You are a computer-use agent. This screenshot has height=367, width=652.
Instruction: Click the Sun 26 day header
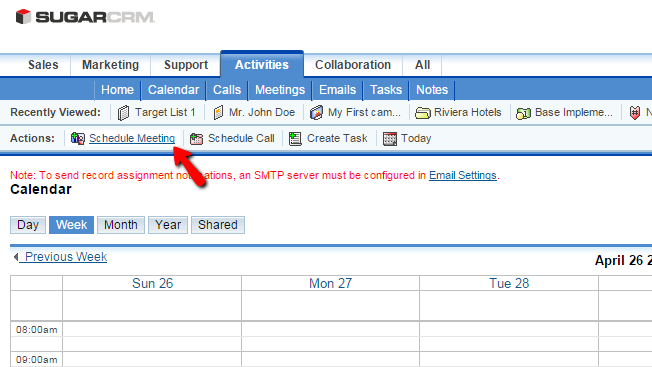[152, 283]
